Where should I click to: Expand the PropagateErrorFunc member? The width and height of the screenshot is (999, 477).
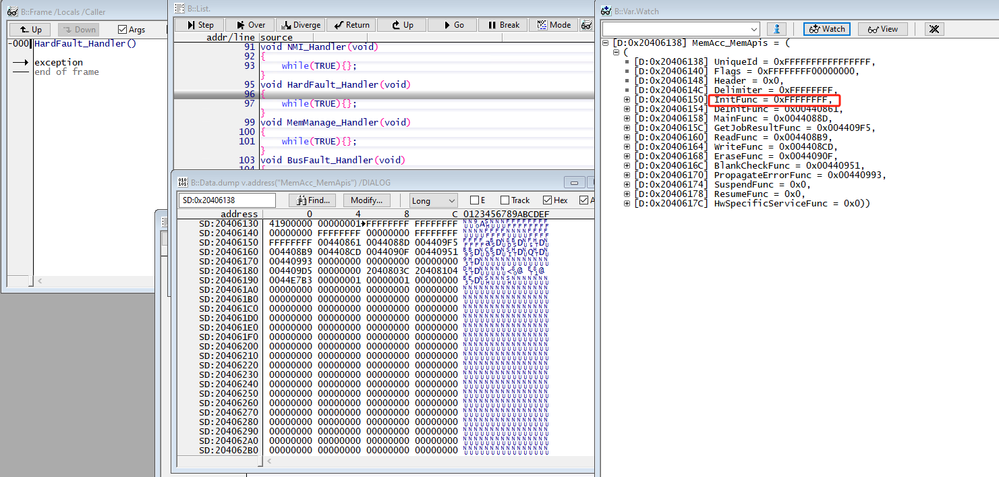click(627, 175)
